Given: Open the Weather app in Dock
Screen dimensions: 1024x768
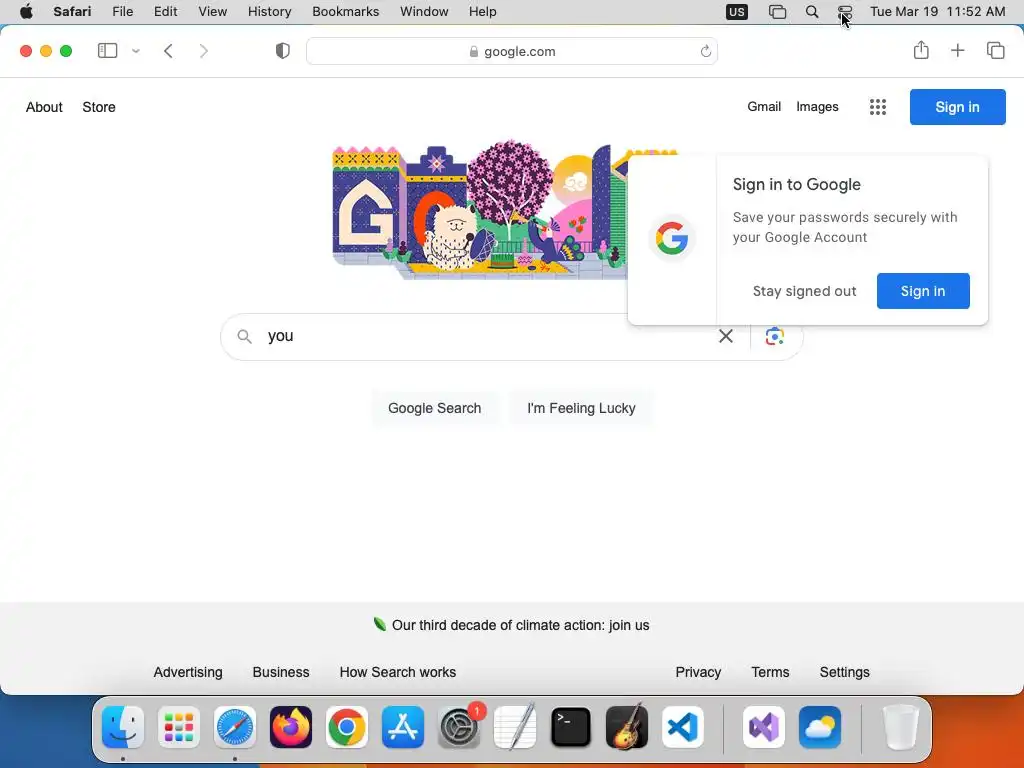Looking at the screenshot, I should click(820, 727).
